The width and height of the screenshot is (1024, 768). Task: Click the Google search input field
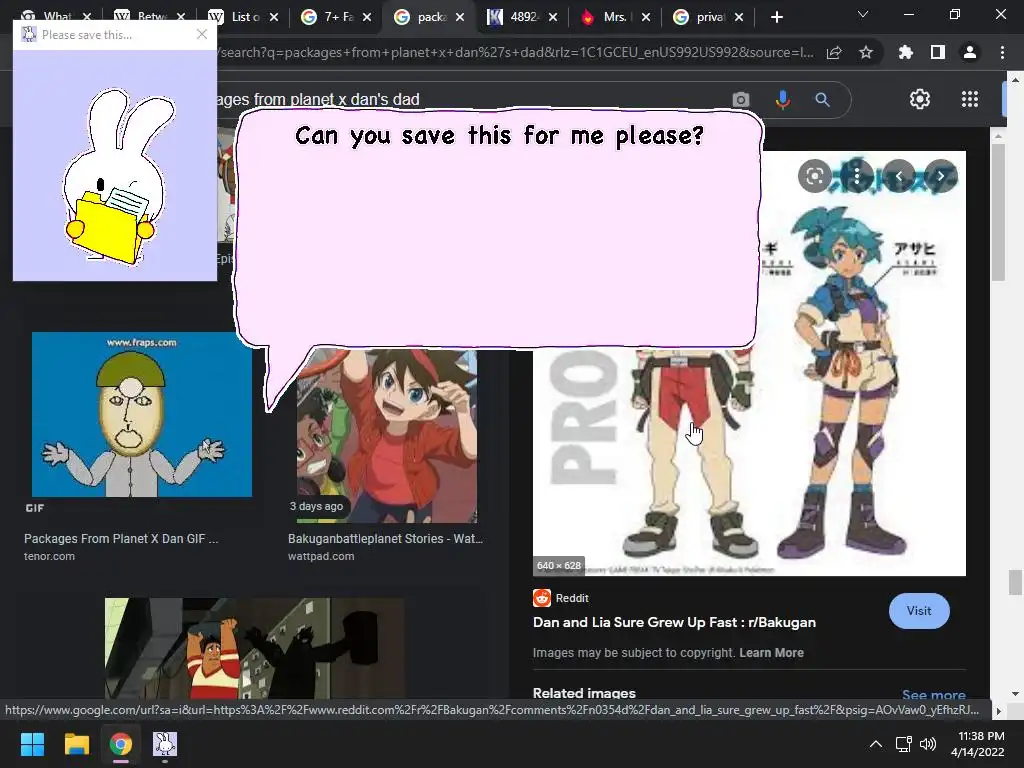coord(470,99)
